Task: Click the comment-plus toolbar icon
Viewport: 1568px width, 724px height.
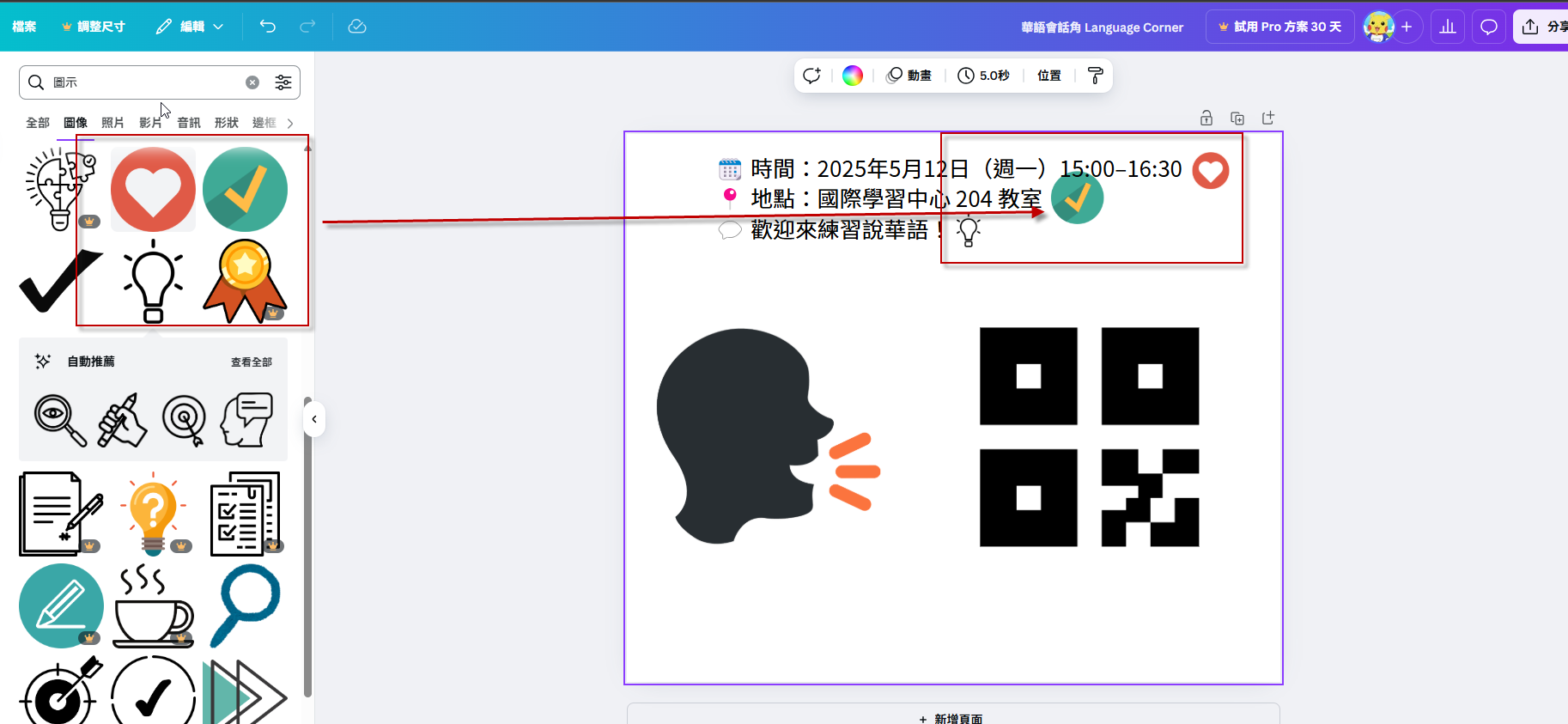Action: tap(811, 76)
